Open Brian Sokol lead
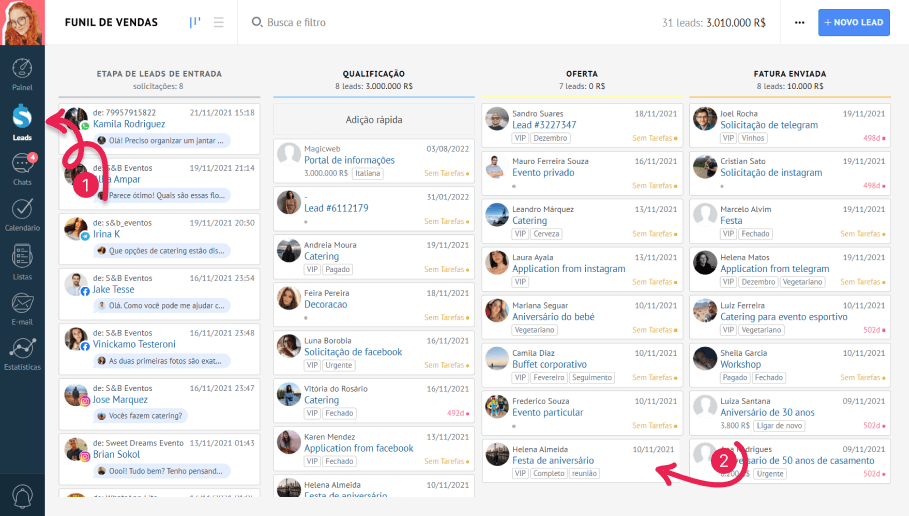Viewport: 909px width, 516px height. 117,455
